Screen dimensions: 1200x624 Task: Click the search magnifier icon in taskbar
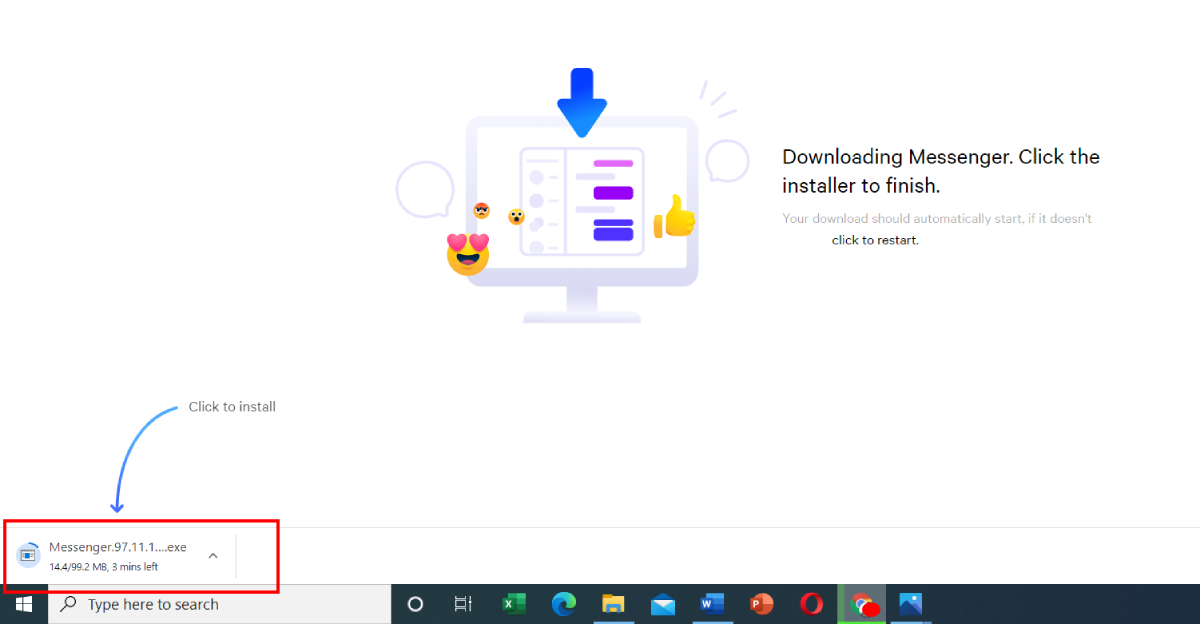(x=69, y=604)
